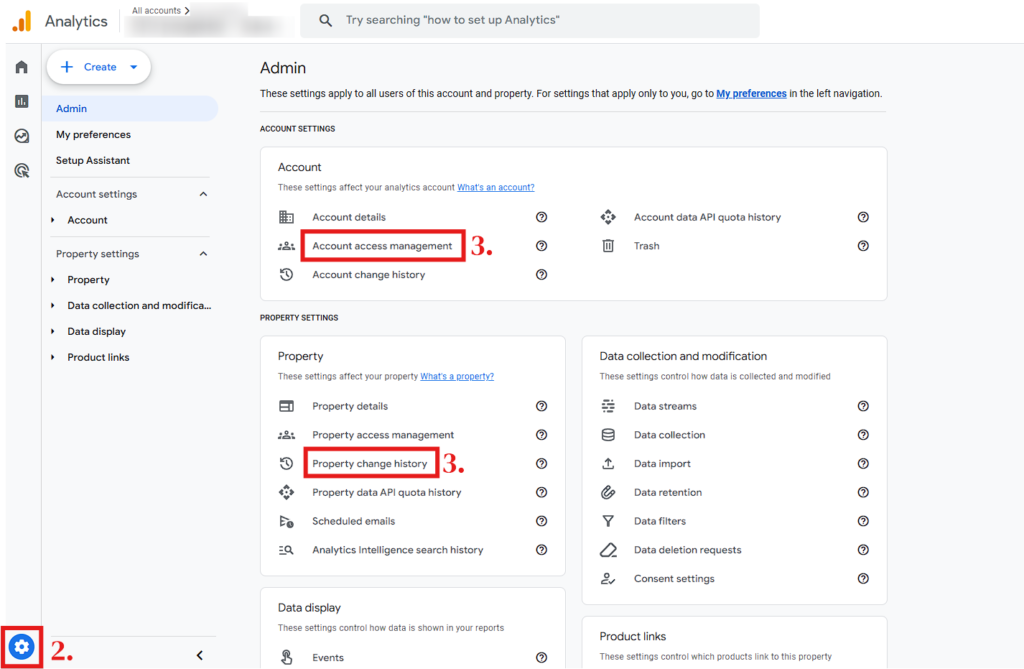Click the Google Analytics logo

point(22,21)
